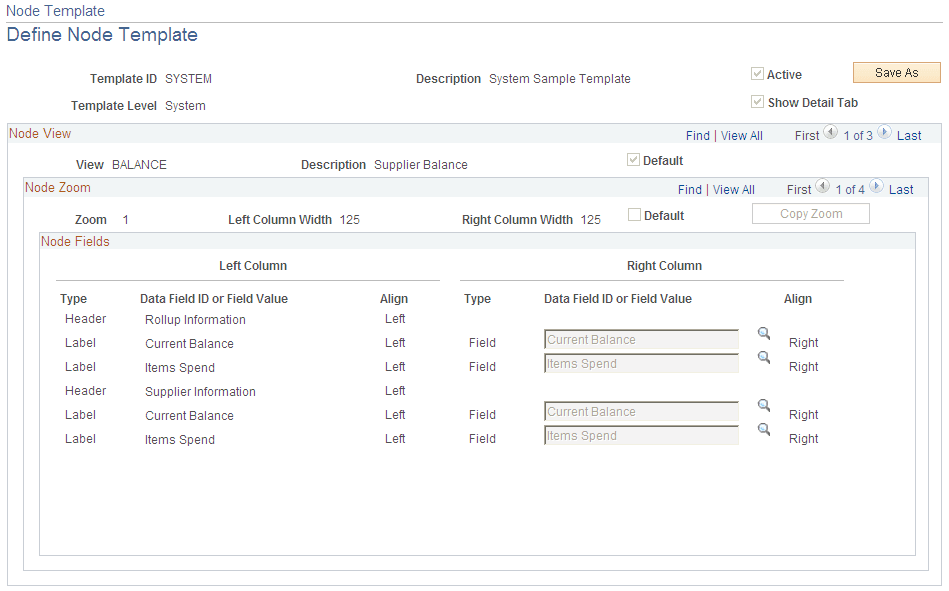
Task: Open lookup for the second Current Balance field
Action: pyautogui.click(x=764, y=406)
